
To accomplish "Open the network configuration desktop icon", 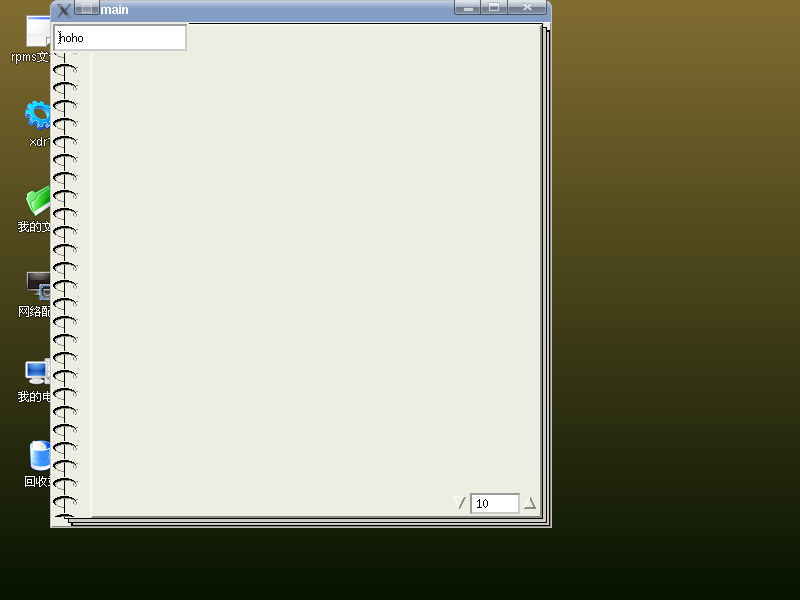I will 38,285.
